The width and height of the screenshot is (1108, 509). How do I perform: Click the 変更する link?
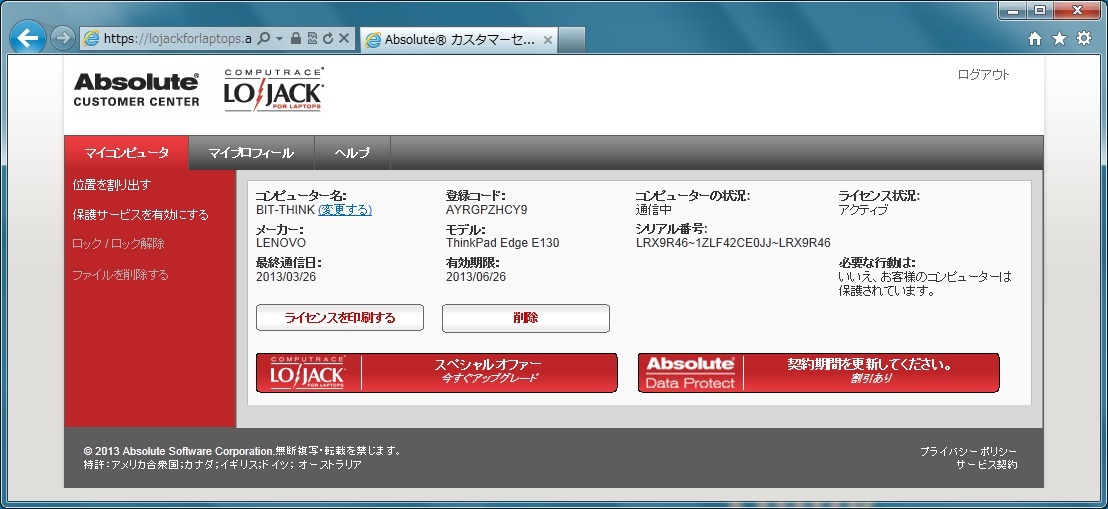(x=345, y=210)
